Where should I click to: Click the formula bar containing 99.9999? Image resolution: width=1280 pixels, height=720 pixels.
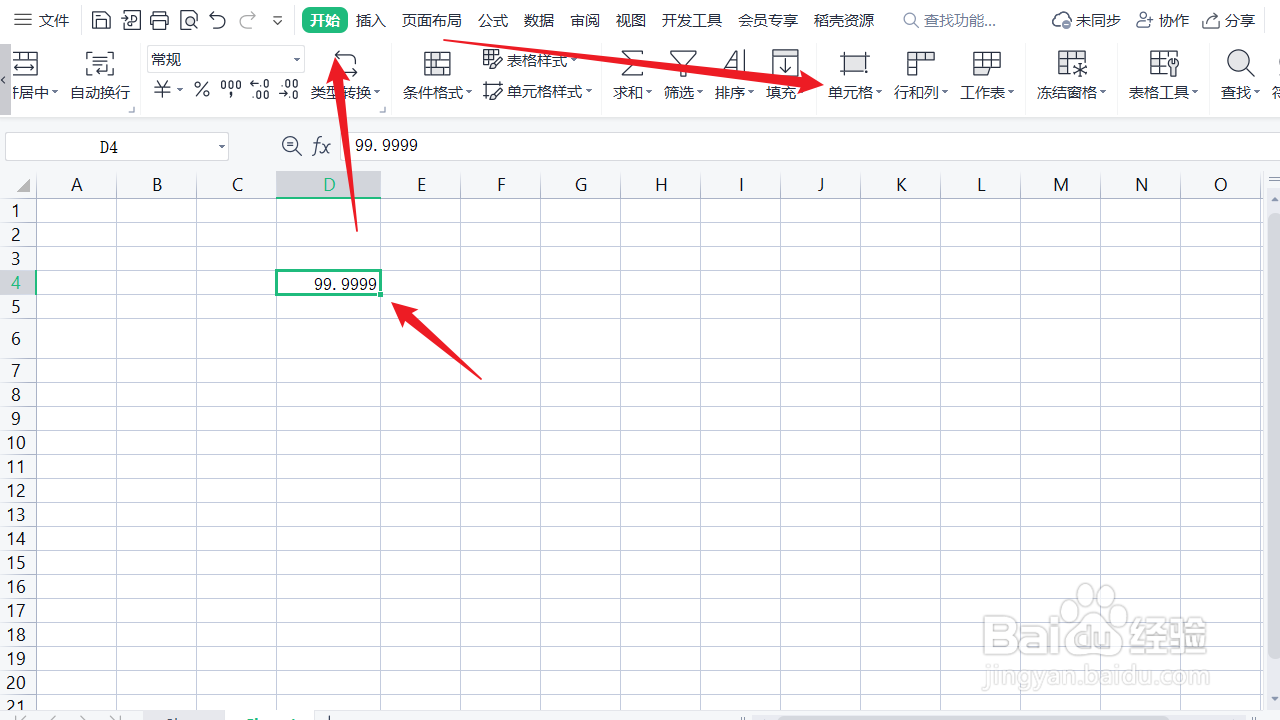tap(812, 146)
